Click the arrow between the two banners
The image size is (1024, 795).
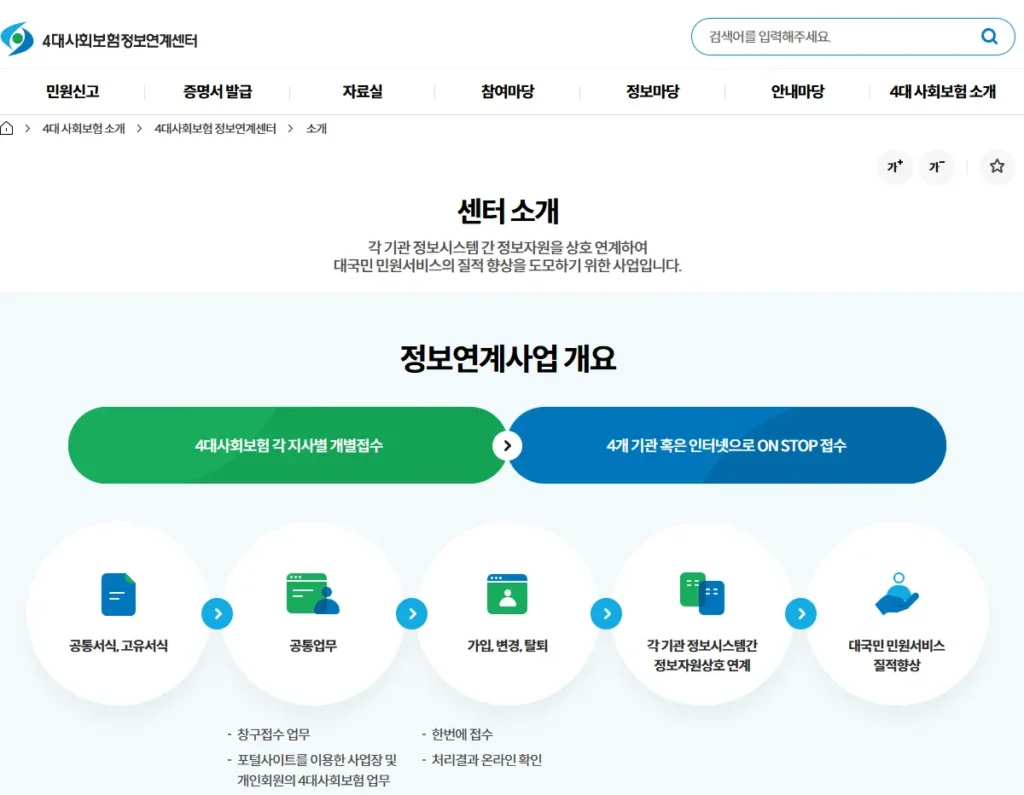(508, 446)
